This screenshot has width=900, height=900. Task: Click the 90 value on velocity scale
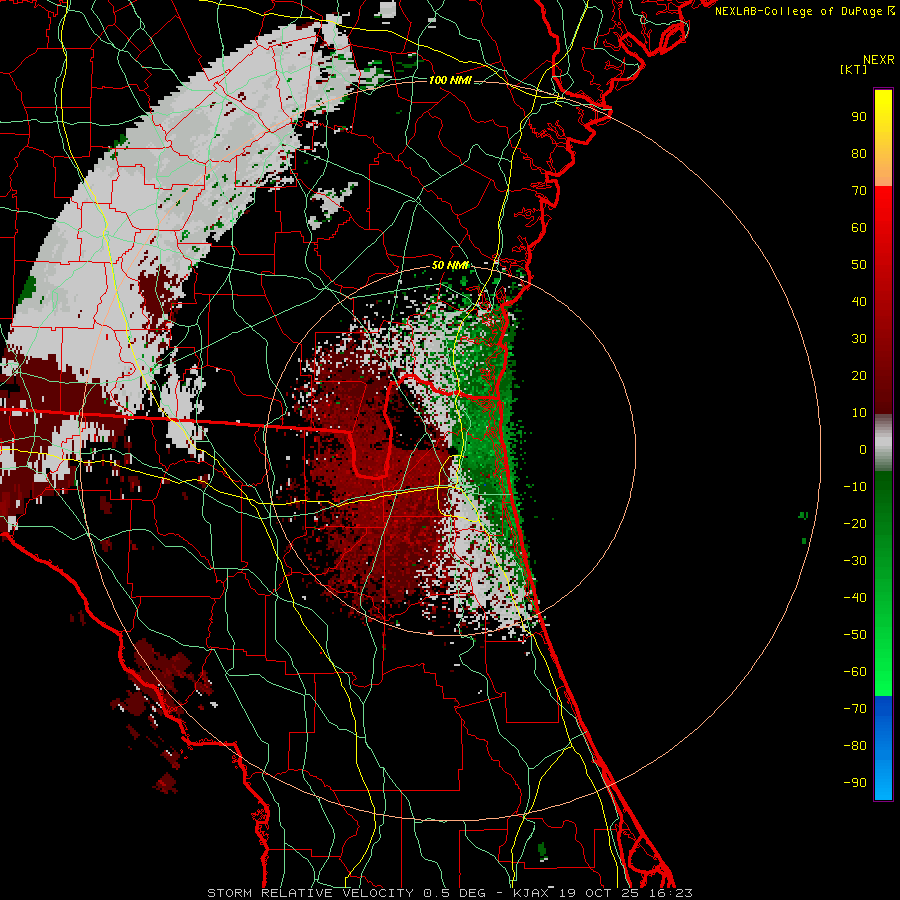pyautogui.click(x=859, y=117)
